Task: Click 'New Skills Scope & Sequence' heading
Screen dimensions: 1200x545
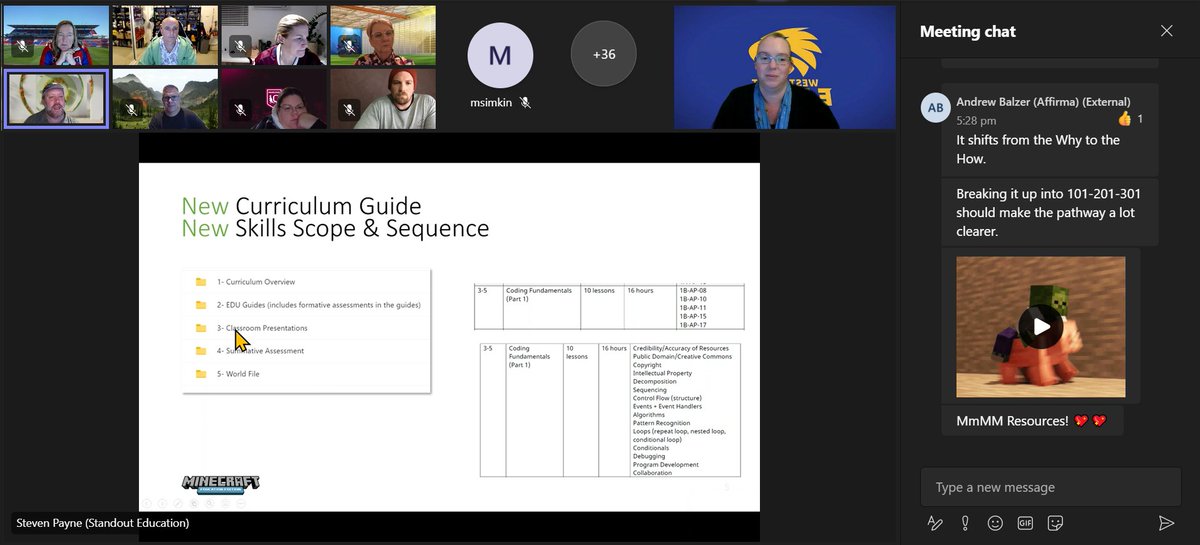Action: (x=335, y=229)
